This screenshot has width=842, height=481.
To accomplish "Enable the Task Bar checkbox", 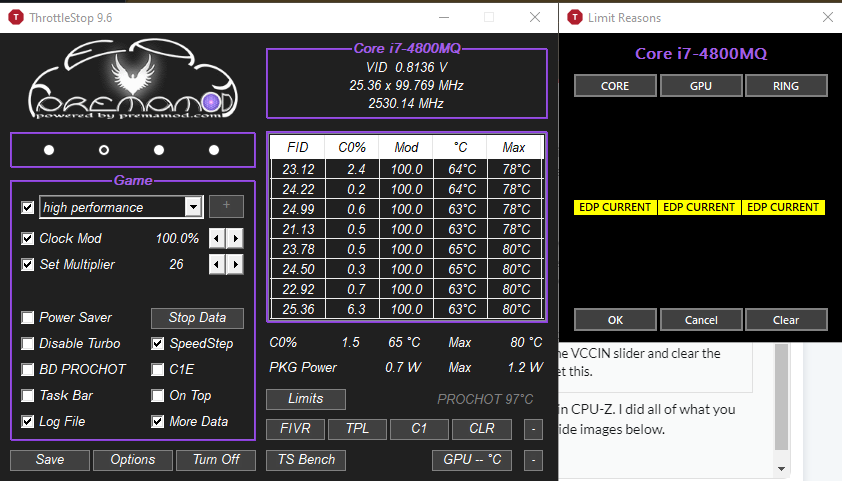I will pos(27,396).
